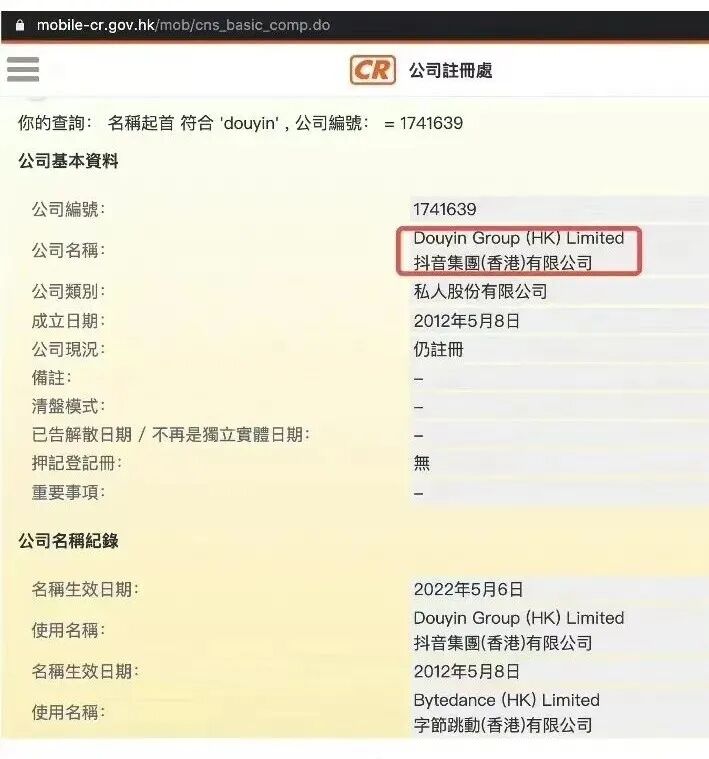Select the mobile-cr.gov.hk URL address bar

click(x=183, y=25)
